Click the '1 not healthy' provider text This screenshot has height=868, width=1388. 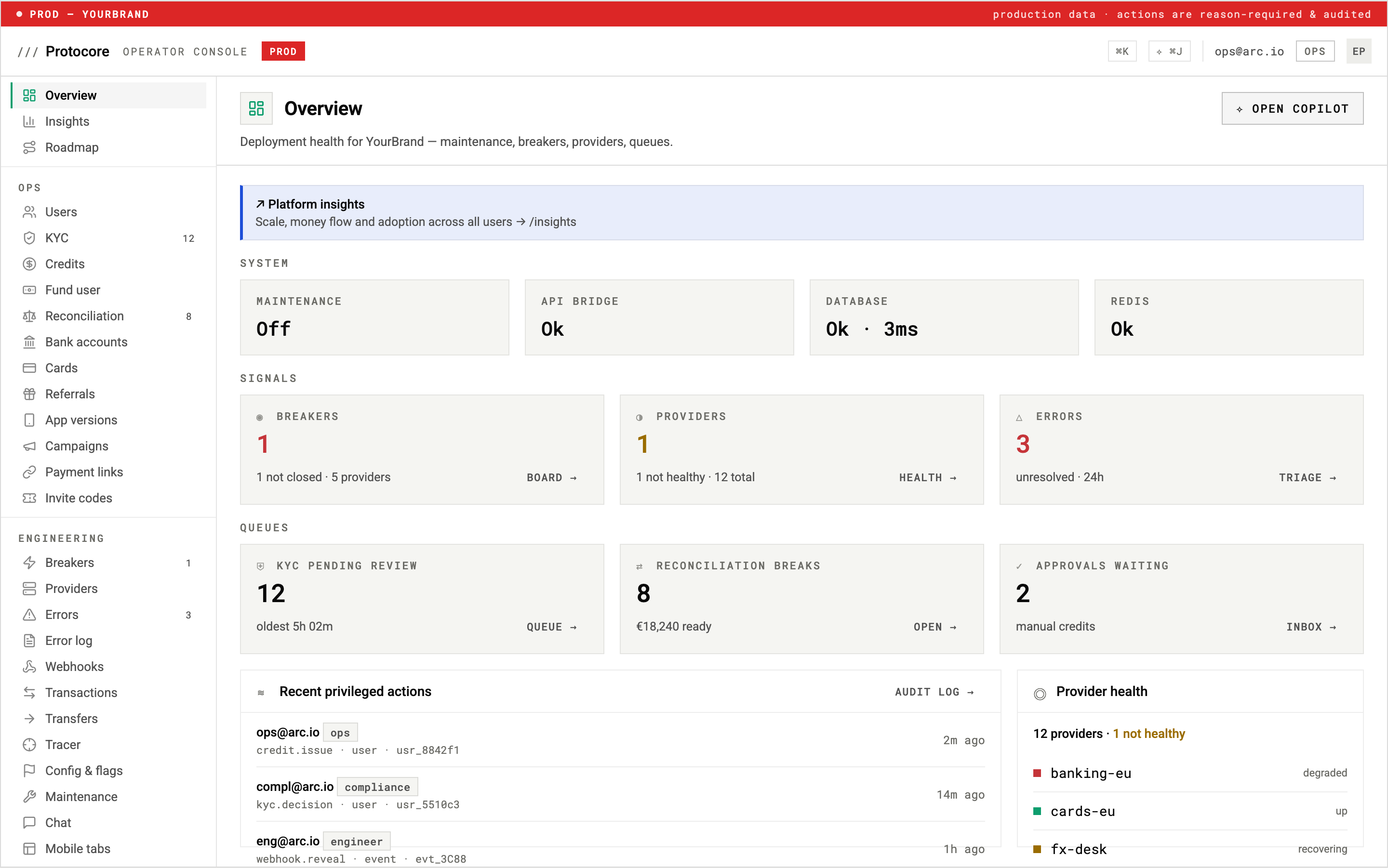click(x=1148, y=734)
